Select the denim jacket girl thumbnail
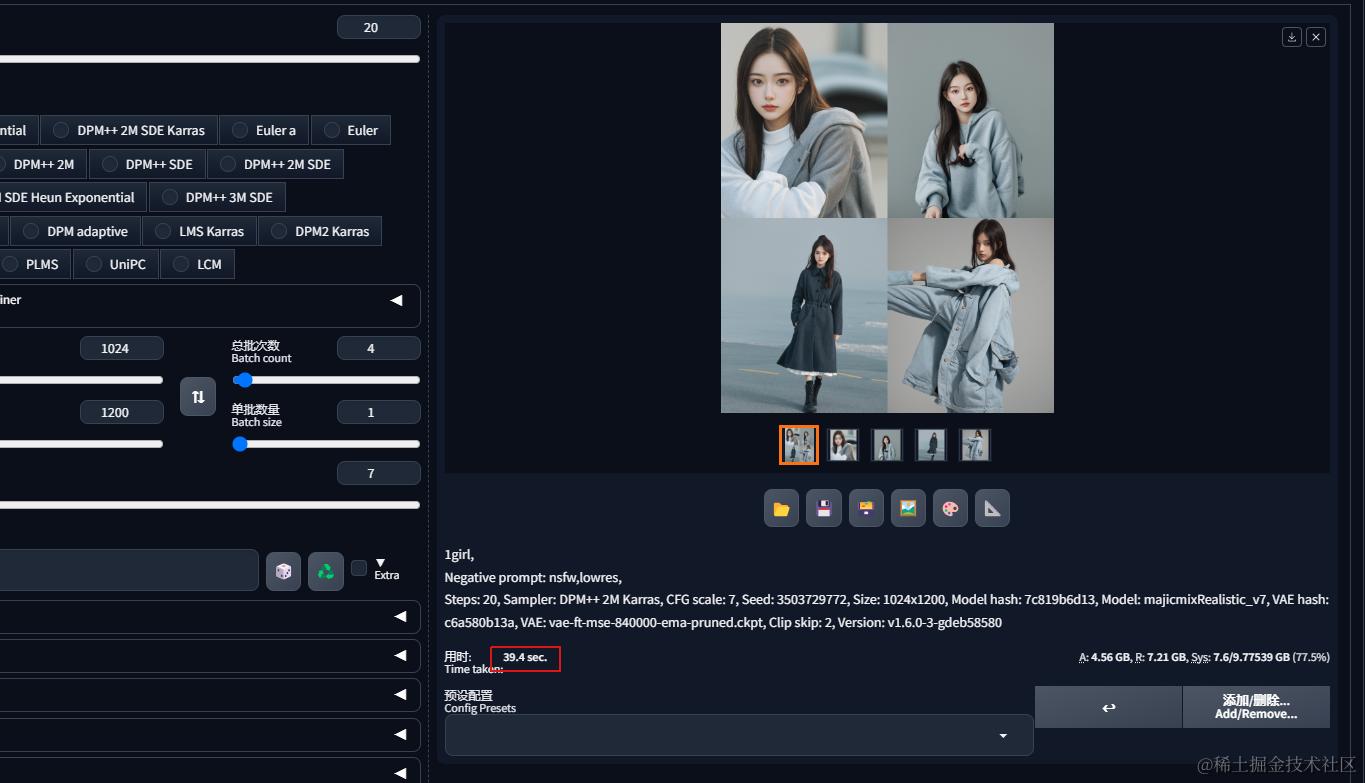 pyautogui.click(x=975, y=445)
